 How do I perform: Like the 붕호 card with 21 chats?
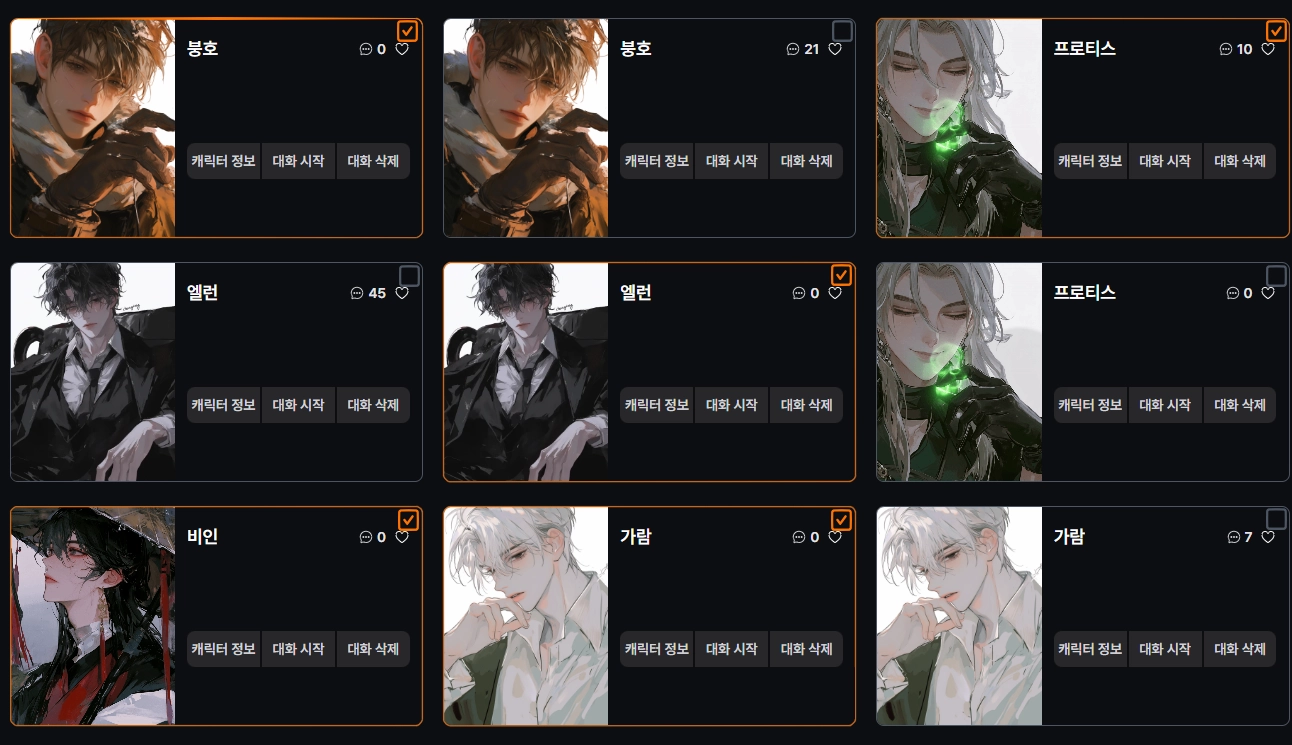tap(835, 49)
